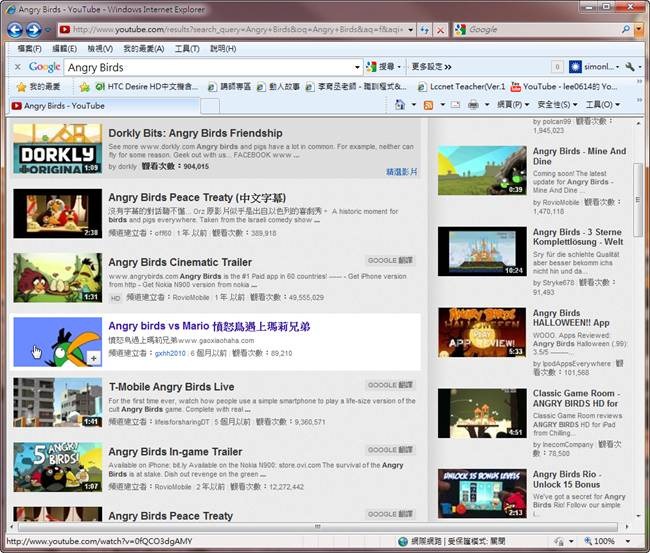This screenshot has height=553, width=650.
Task: Open the Angry Birds HALLOWEEN App thumbnail
Action: (x=482, y=332)
